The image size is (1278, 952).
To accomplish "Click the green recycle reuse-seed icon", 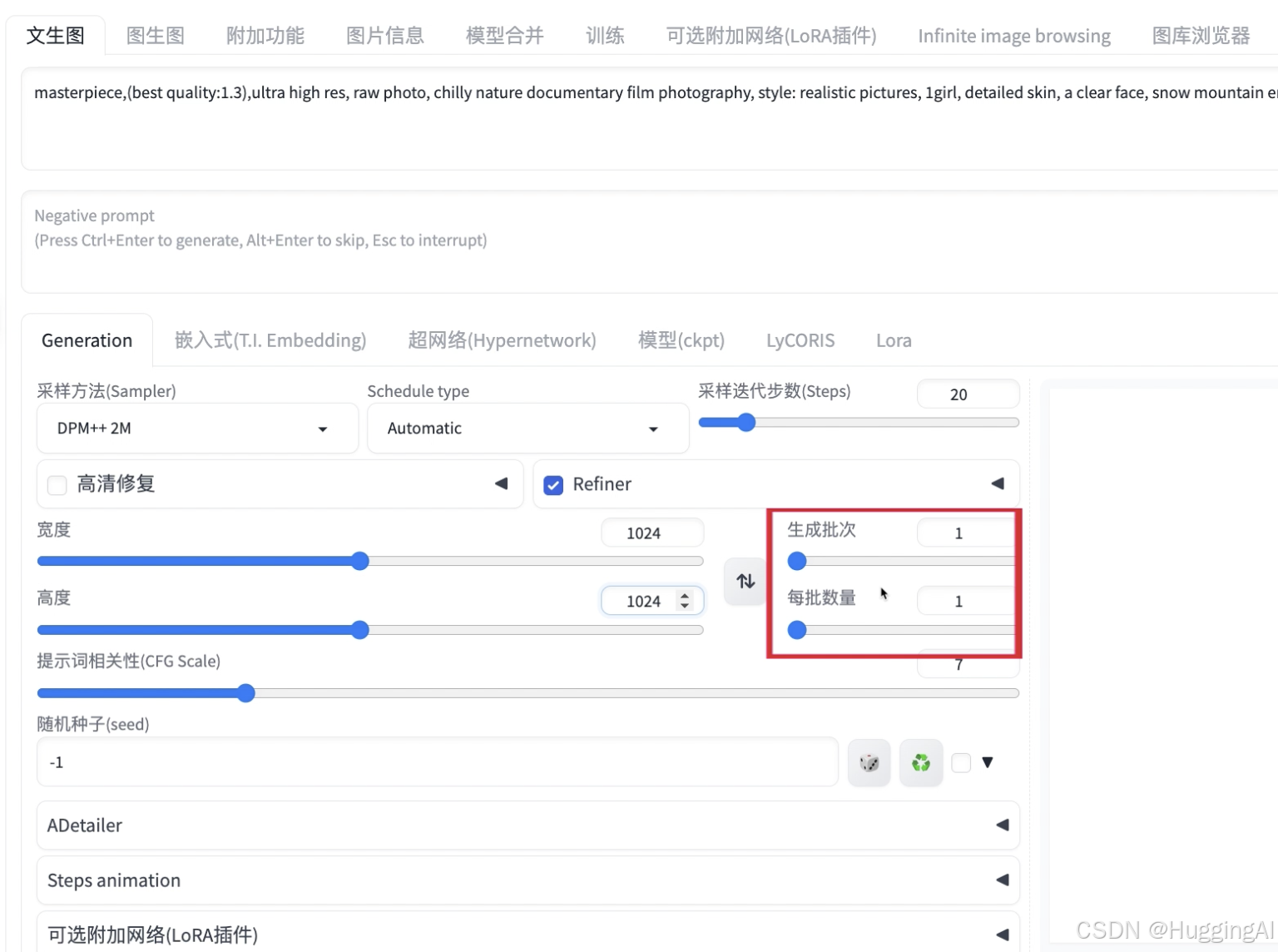I will click(x=921, y=762).
